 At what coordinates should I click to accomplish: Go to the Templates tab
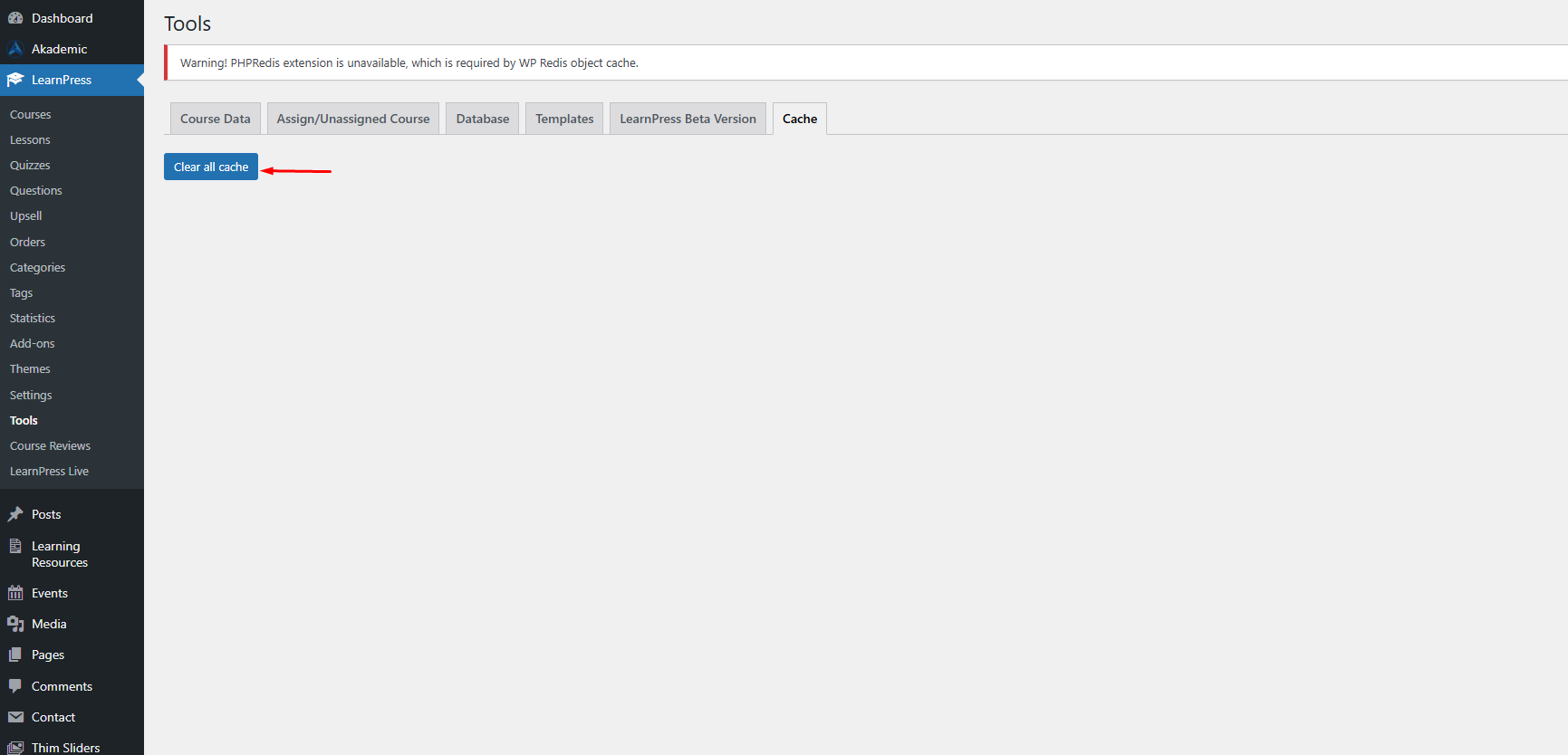pos(564,119)
